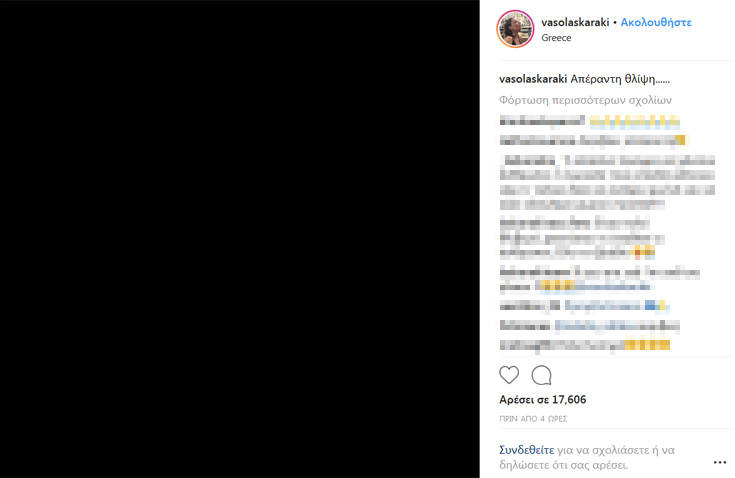Follow the account via Ακολουθήστε
The image size is (735, 478).
pyautogui.click(x=656, y=22)
